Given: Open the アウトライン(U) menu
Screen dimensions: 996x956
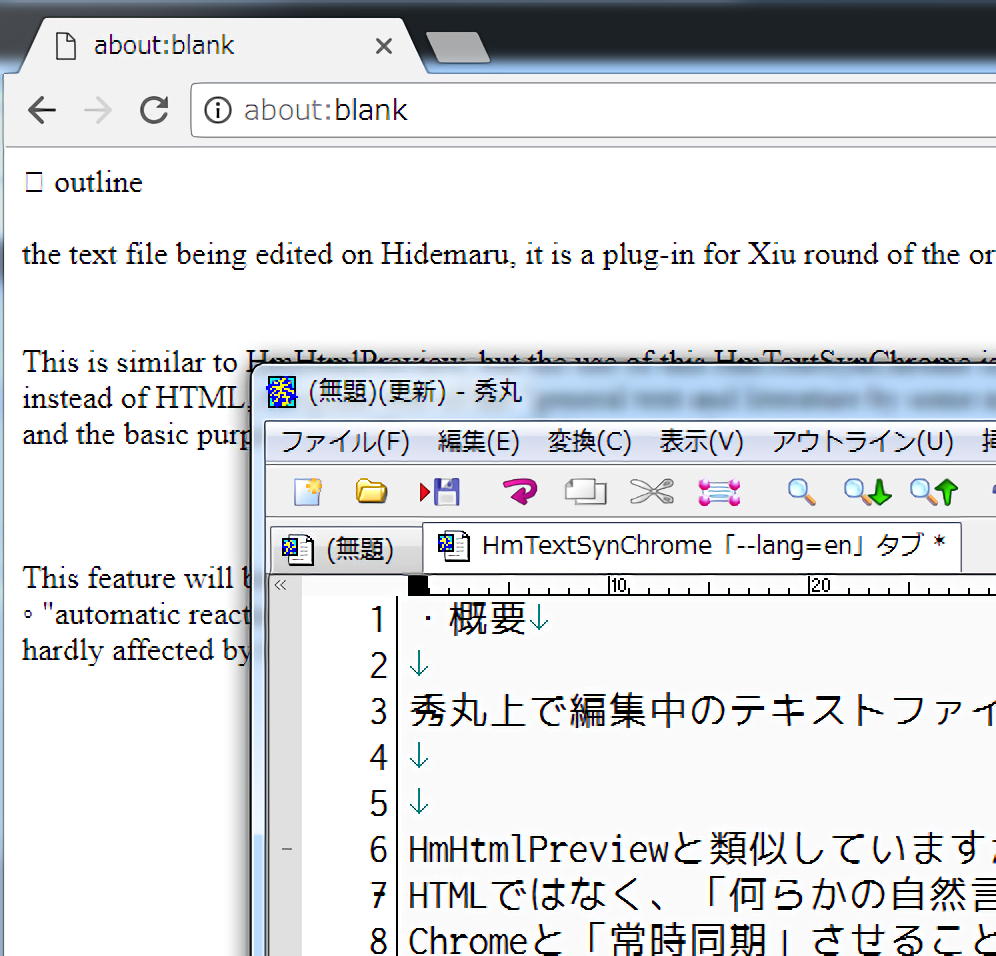Looking at the screenshot, I should pos(863,441).
